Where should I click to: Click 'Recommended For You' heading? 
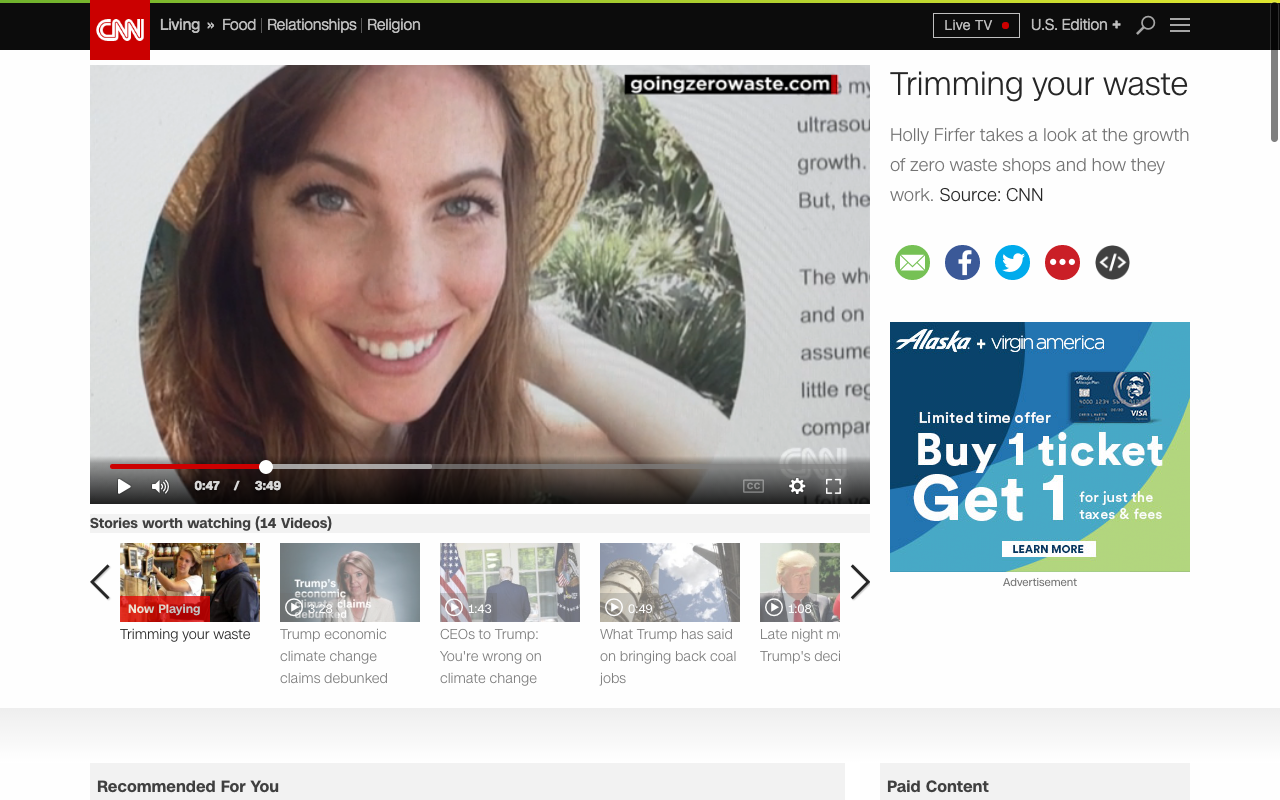[x=188, y=786]
